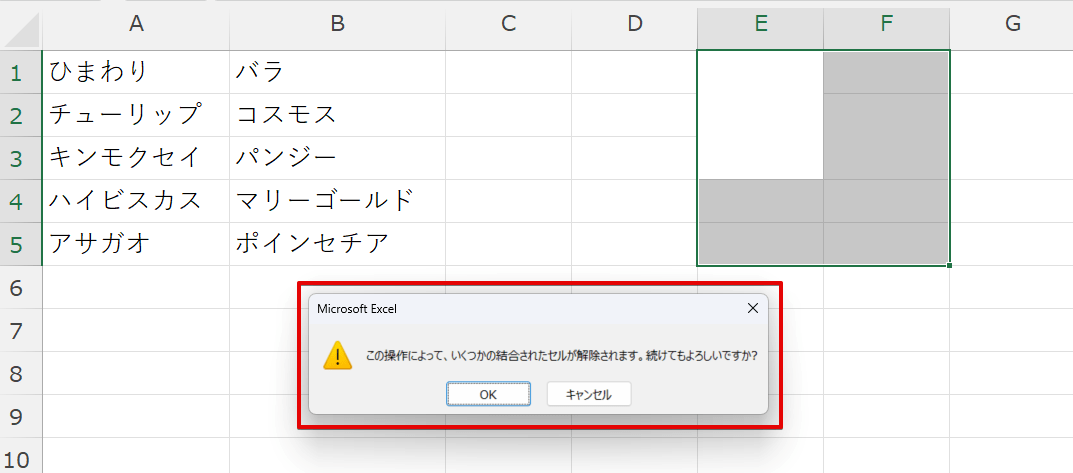Click the yellow warning icon in dialog
Viewport: 1073px width, 473px height.
[338, 355]
